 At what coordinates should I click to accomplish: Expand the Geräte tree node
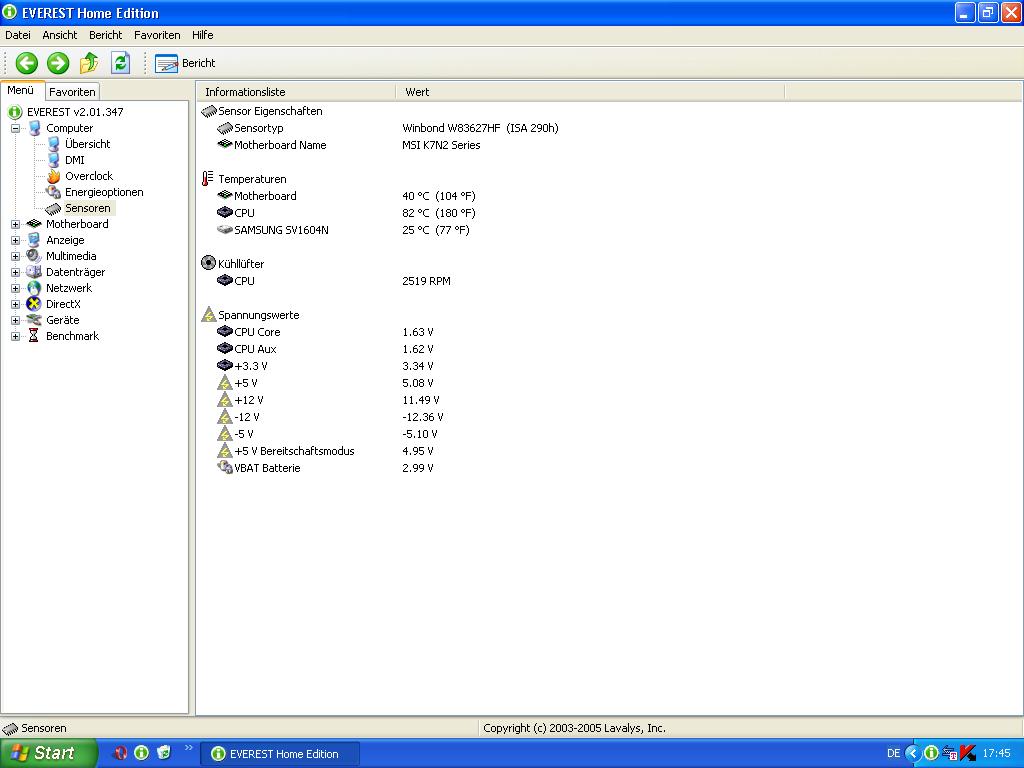click(x=15, y=321)
